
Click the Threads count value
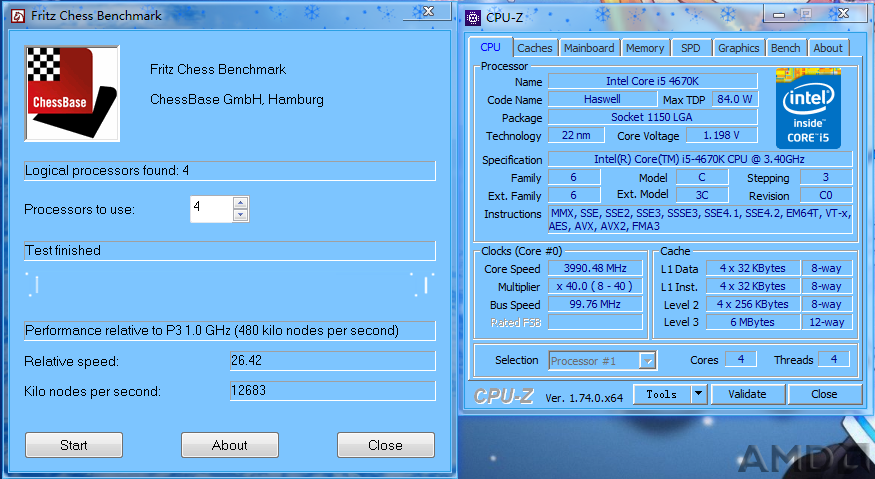click(x=834, y=359)
